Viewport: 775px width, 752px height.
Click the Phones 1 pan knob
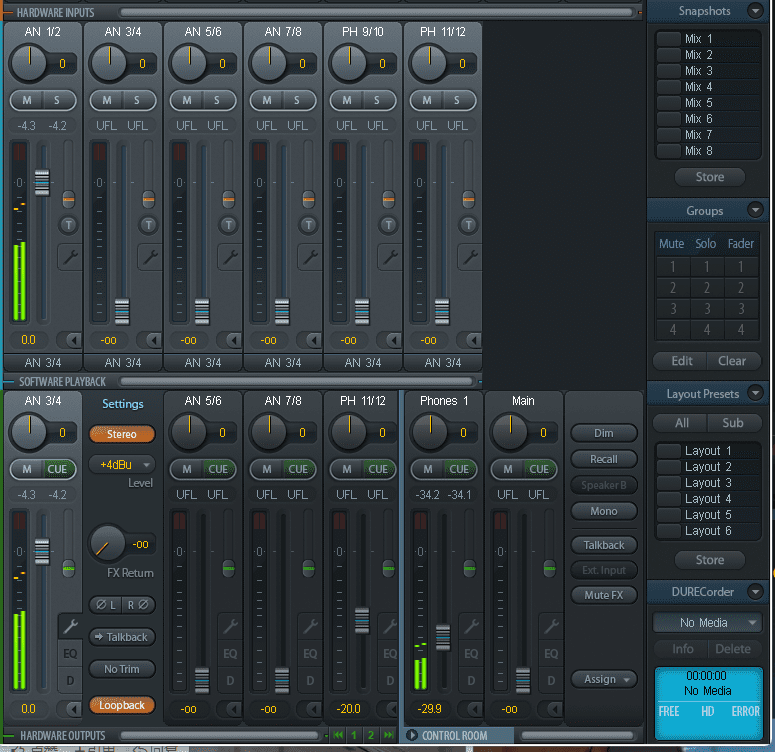pos(430,432)
